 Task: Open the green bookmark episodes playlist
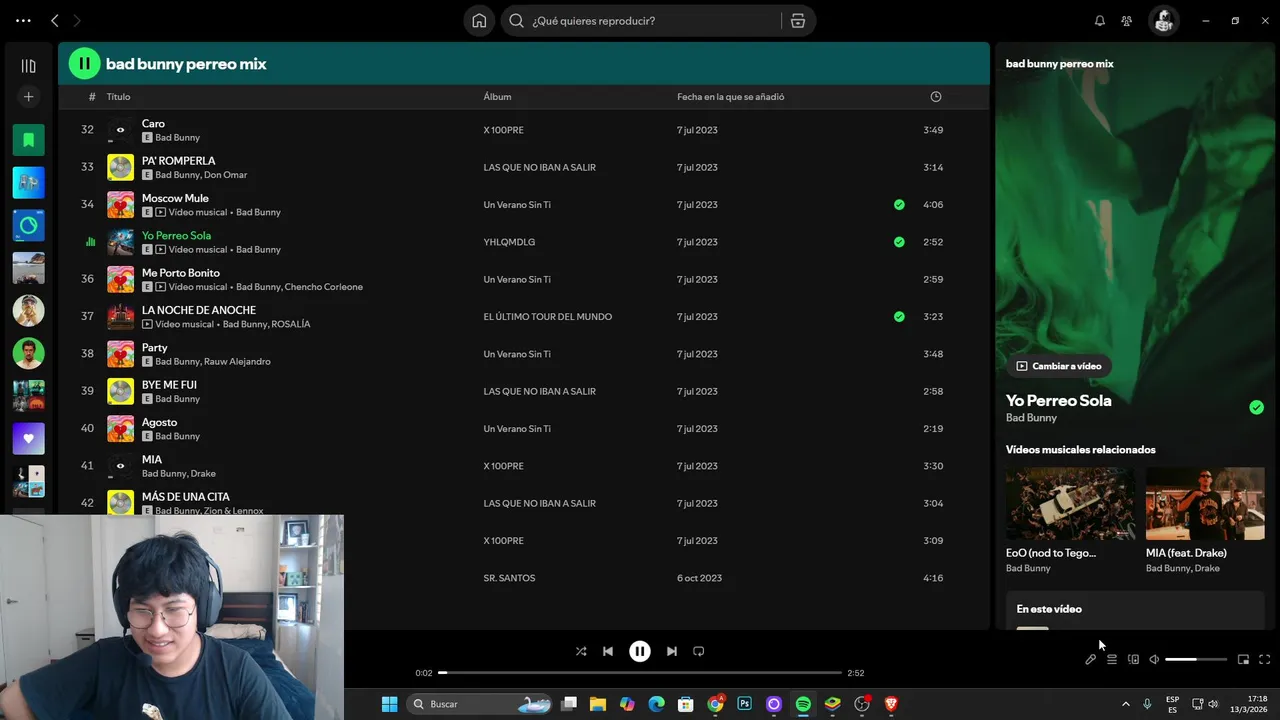[x=28, y=140]
